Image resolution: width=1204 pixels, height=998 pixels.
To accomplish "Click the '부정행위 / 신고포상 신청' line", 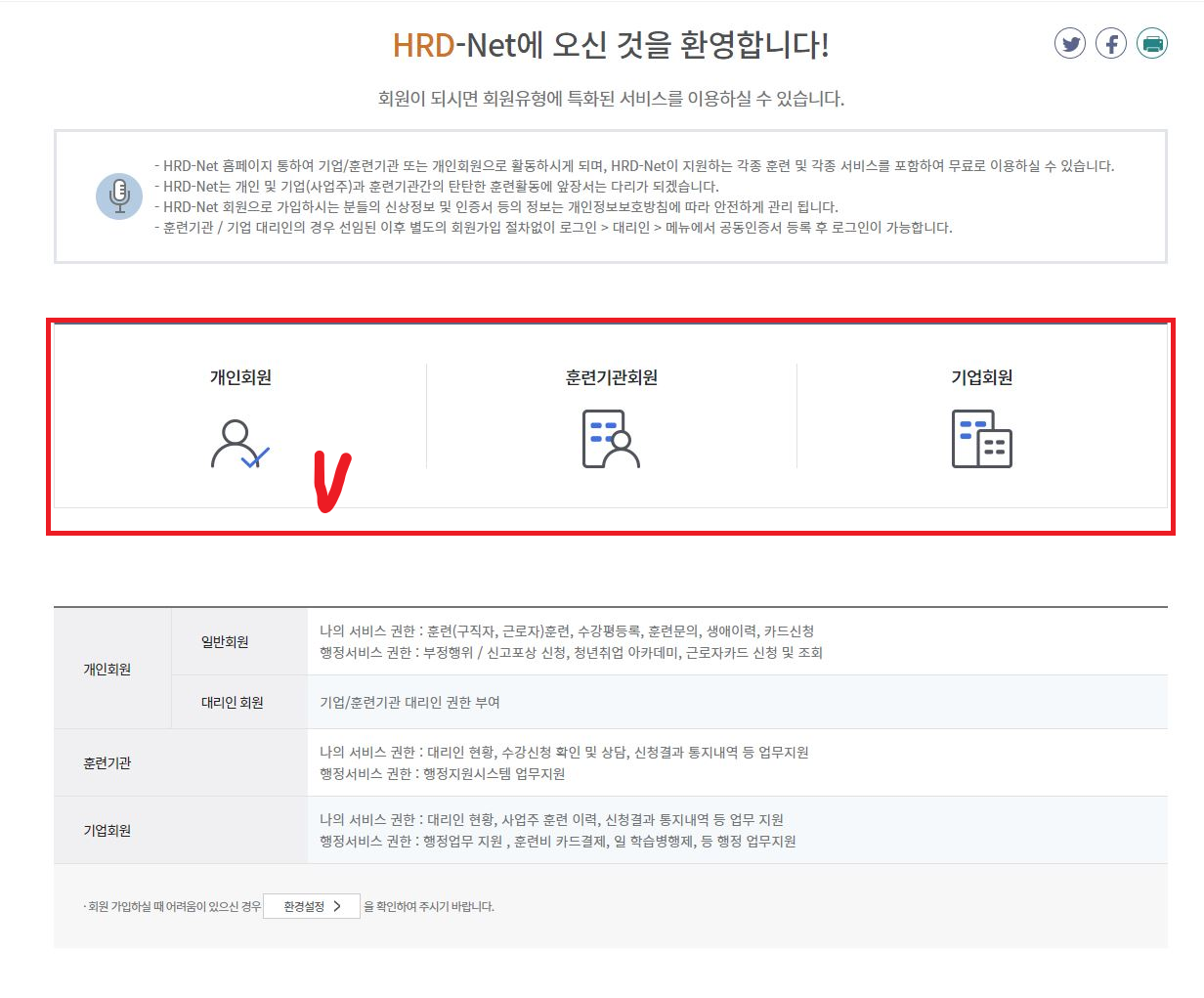I will click(572, 653).
